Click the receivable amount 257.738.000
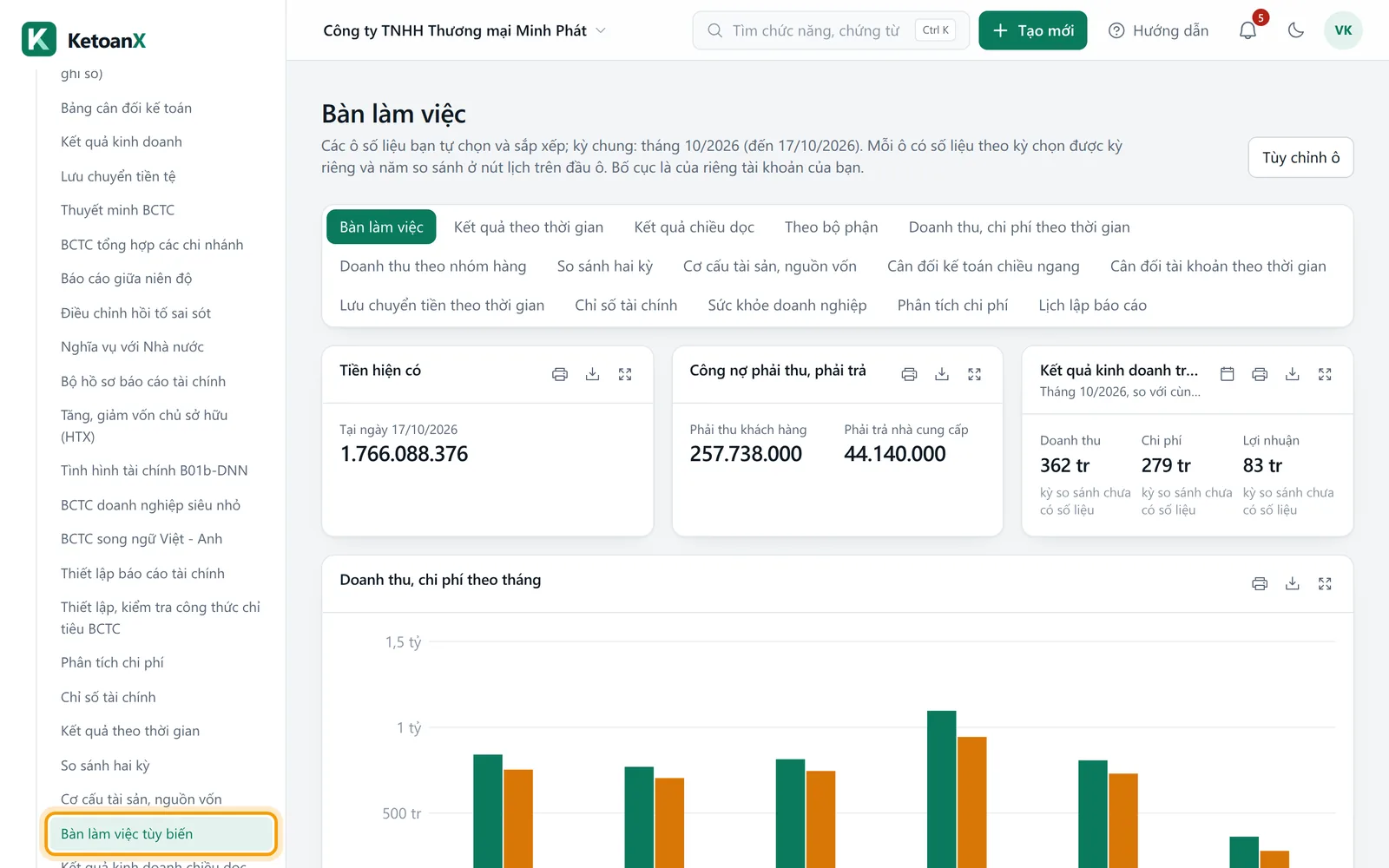 746,454
